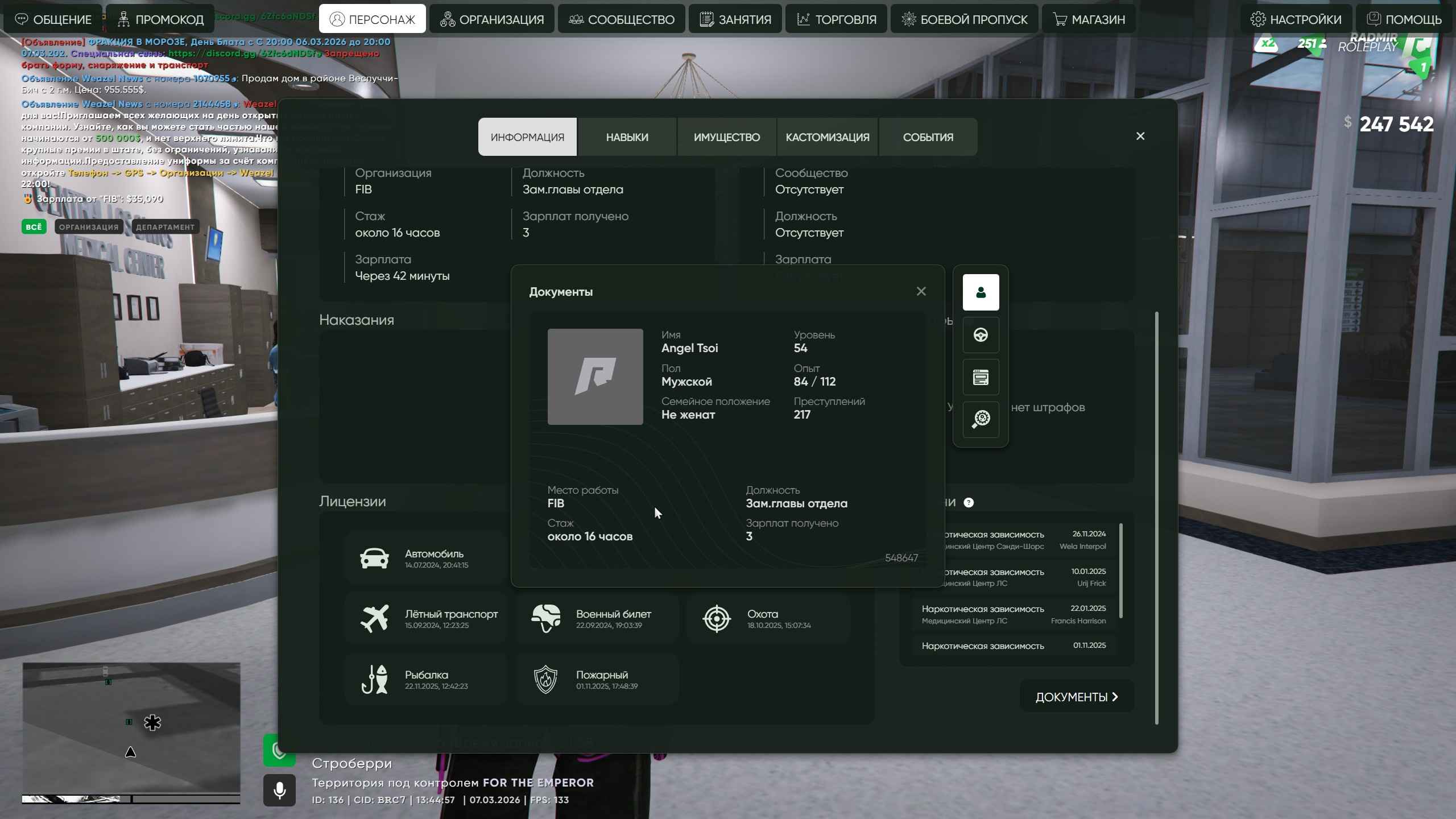Click the microphone voice chat icon

279,790
